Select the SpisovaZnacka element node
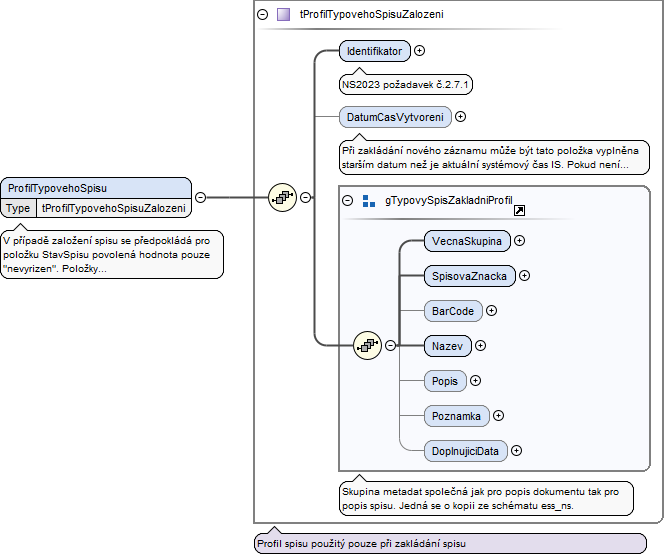This screenshot has height=557, width=665. (470, 276)
